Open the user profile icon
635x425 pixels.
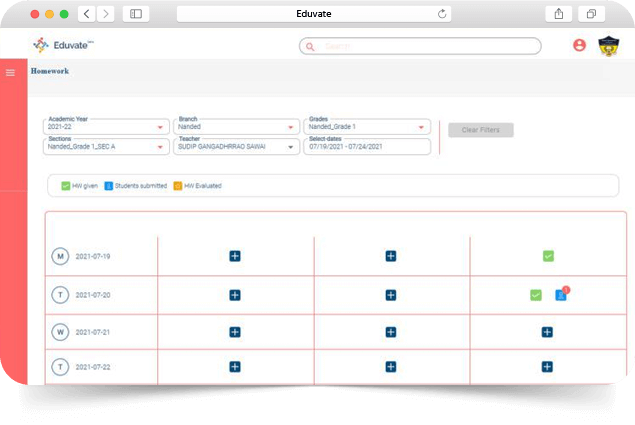pyautogui.click(x=579, y=45)
